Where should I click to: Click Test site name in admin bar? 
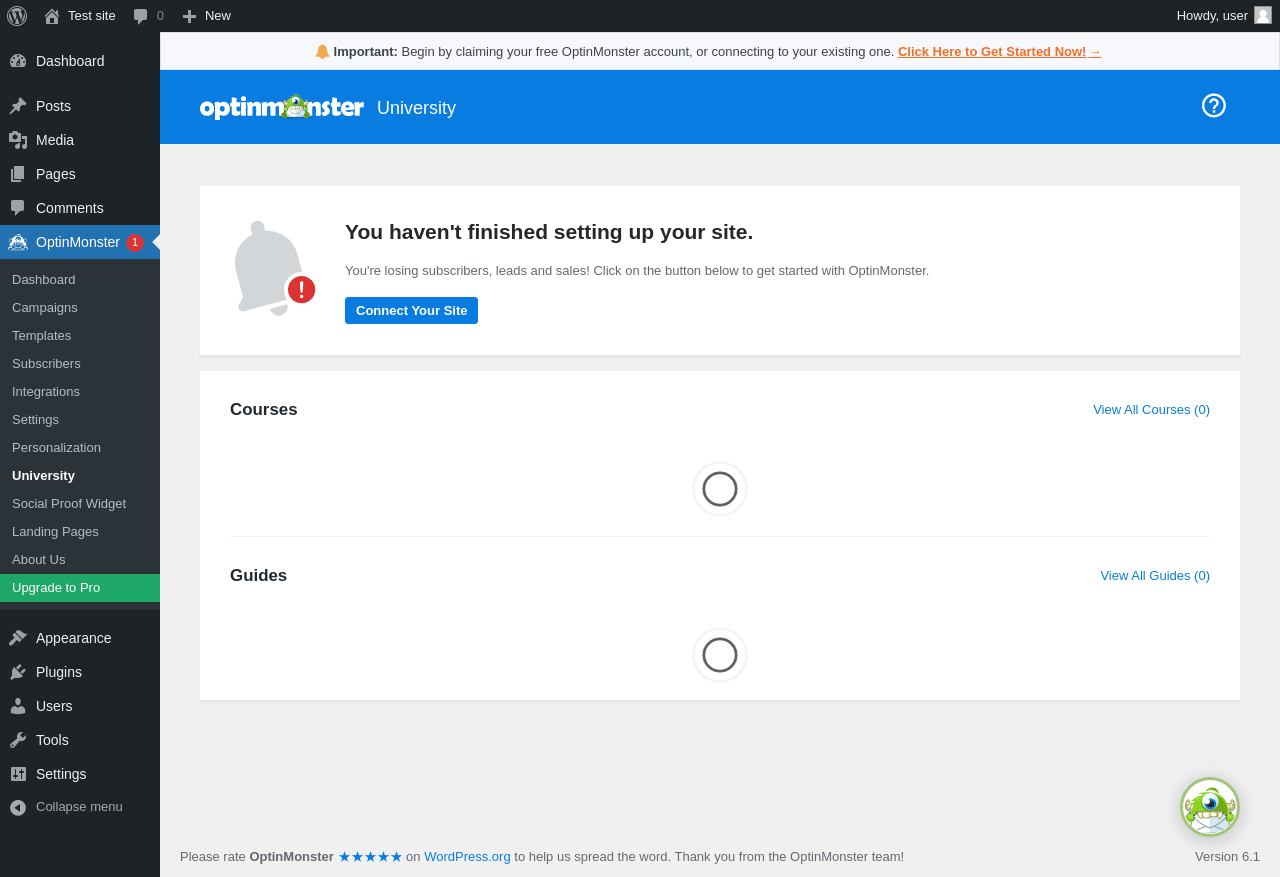[92, 16]
